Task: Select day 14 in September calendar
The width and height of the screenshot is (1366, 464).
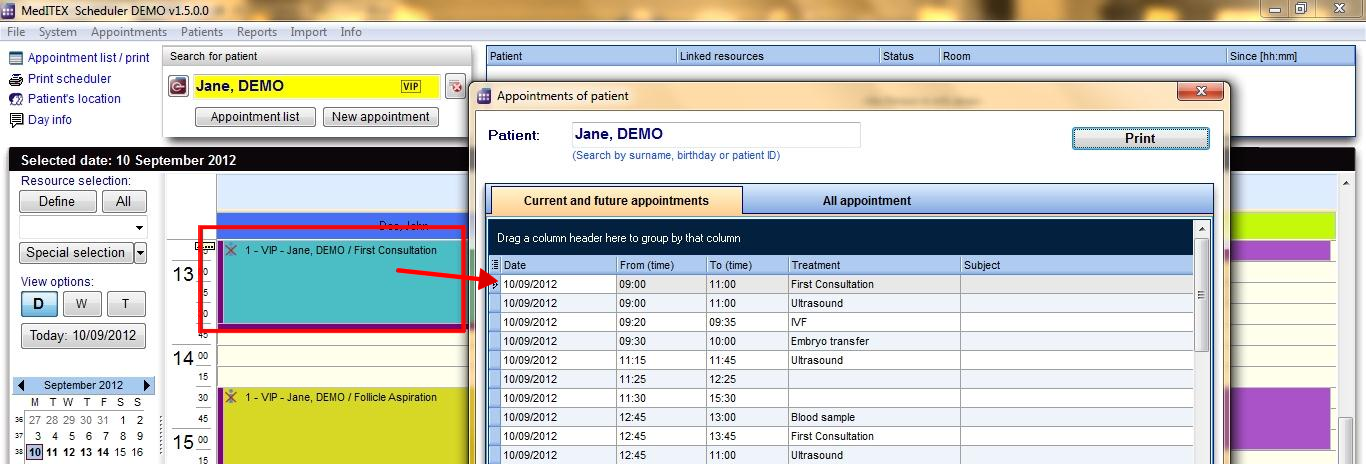Action: coord(105,452)
